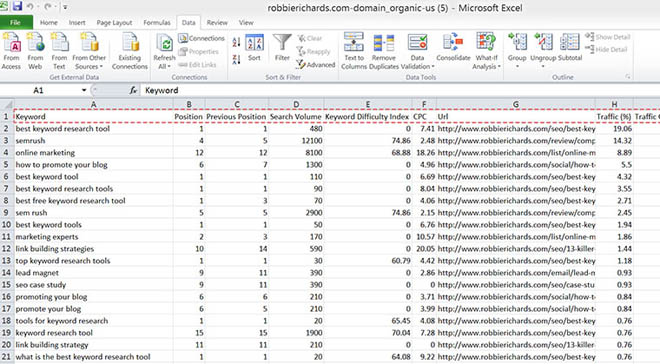
Task: Click the Save icon in quick access toolbar
Action: point(17,7)
